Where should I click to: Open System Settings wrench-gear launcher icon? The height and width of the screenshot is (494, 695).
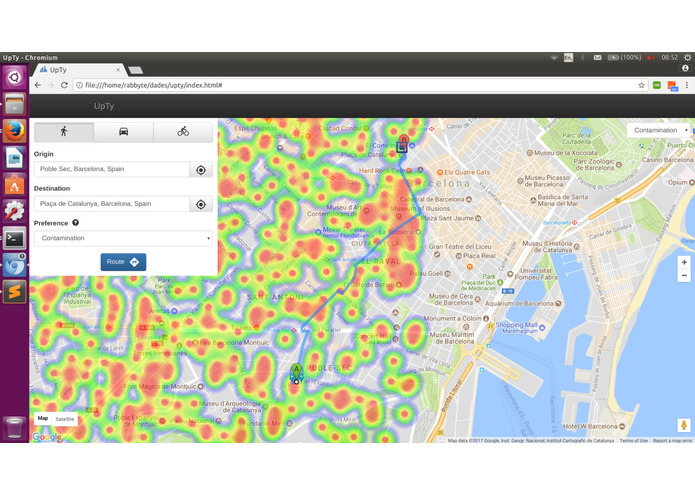pyautogui.click(x=14, y=212)
